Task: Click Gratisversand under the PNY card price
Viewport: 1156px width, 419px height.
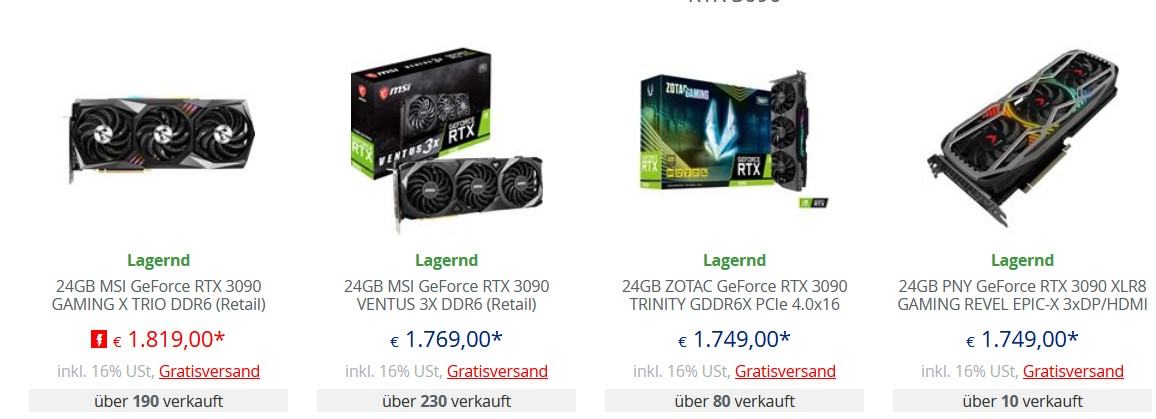Action: coord(1073,371)
